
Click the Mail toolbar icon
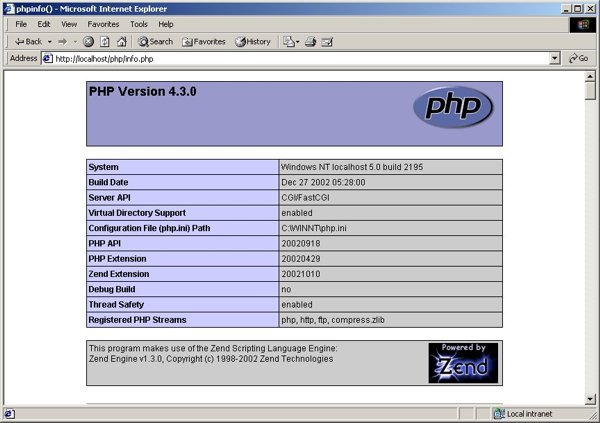[x=291, y=42]
